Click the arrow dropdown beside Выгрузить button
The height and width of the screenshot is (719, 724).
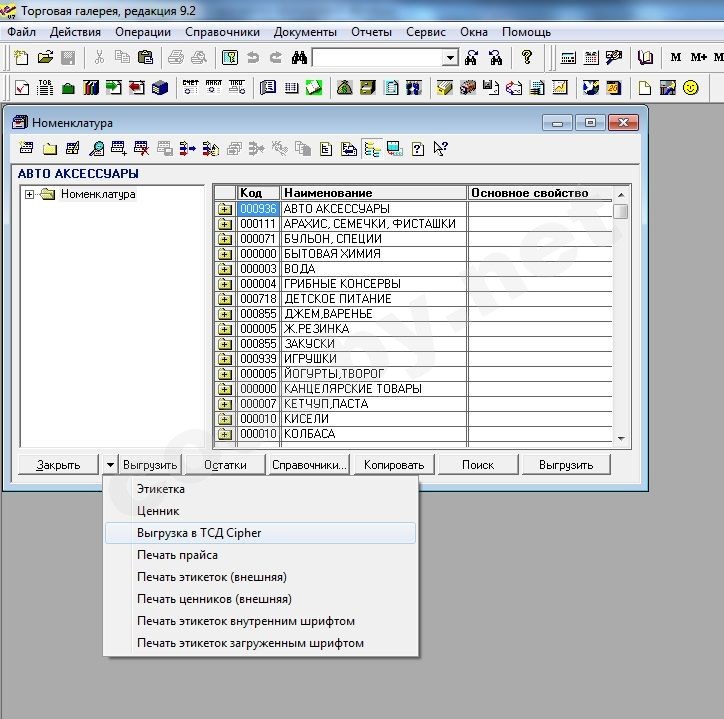(108, 465)
